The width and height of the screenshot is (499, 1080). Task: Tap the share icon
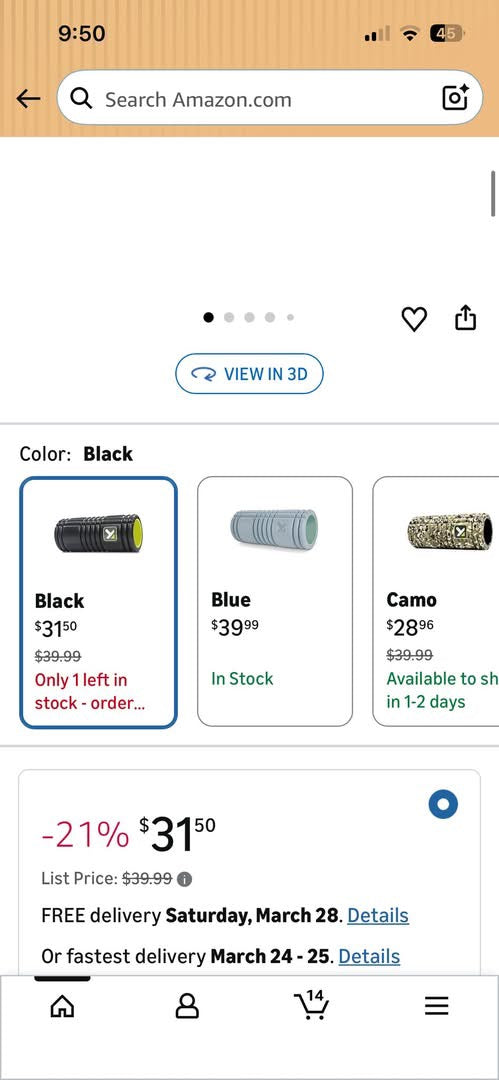point(466,318)
